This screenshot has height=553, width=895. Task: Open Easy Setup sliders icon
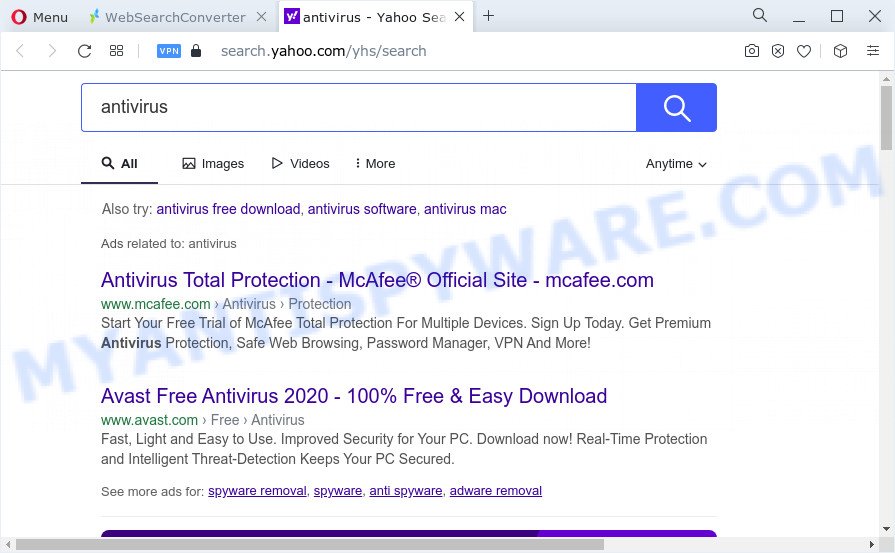tap(873, 50)
